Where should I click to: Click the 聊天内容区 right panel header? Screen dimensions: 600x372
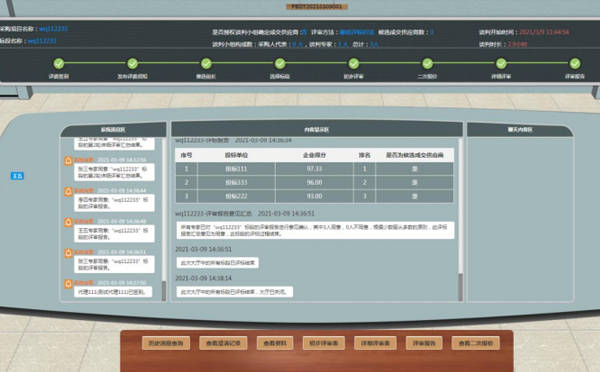pos(520,130)
